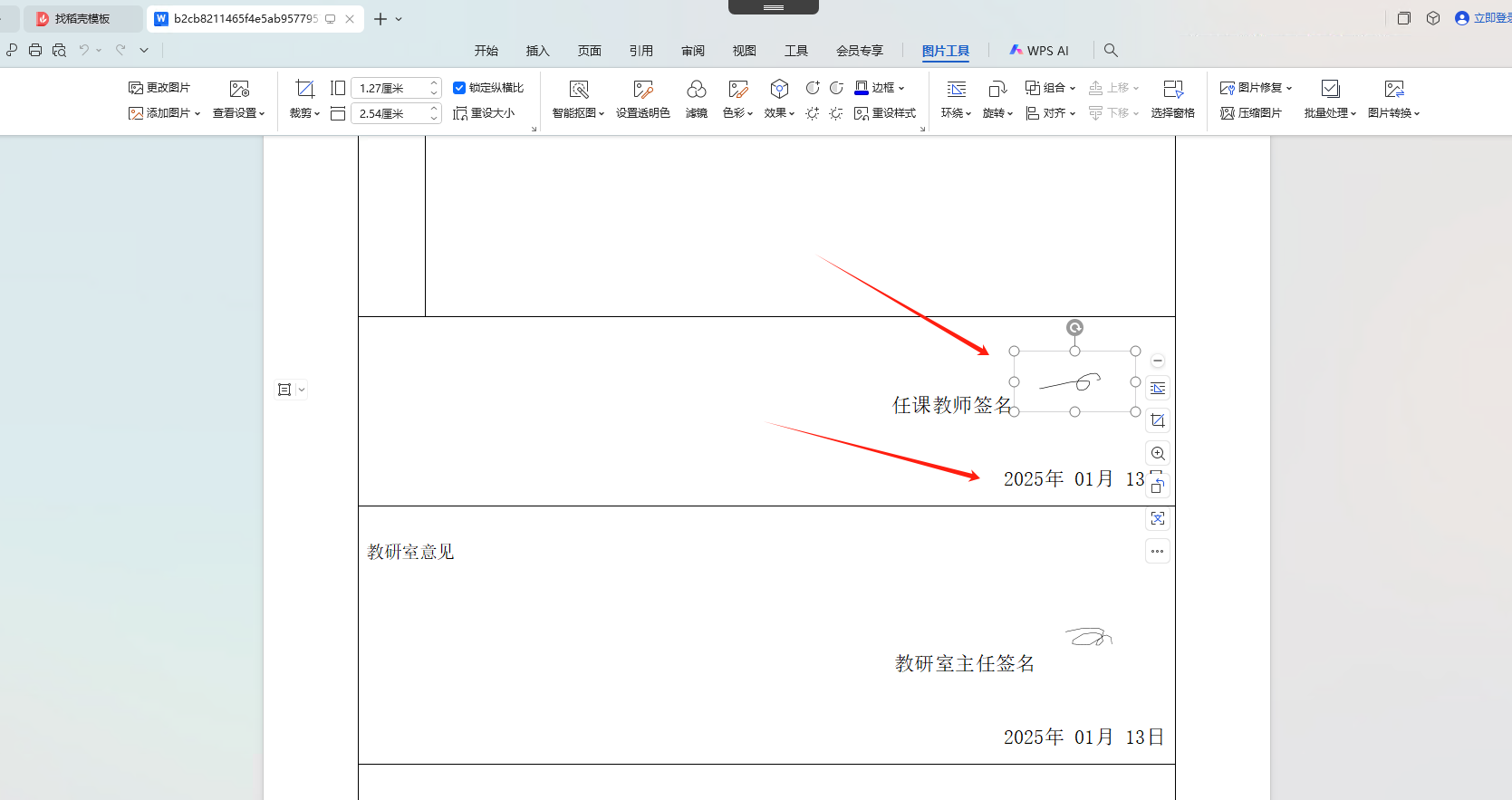Switch to the 开始 Home tab
This screenshot has width=1512, height=800.
pos(486,51)
